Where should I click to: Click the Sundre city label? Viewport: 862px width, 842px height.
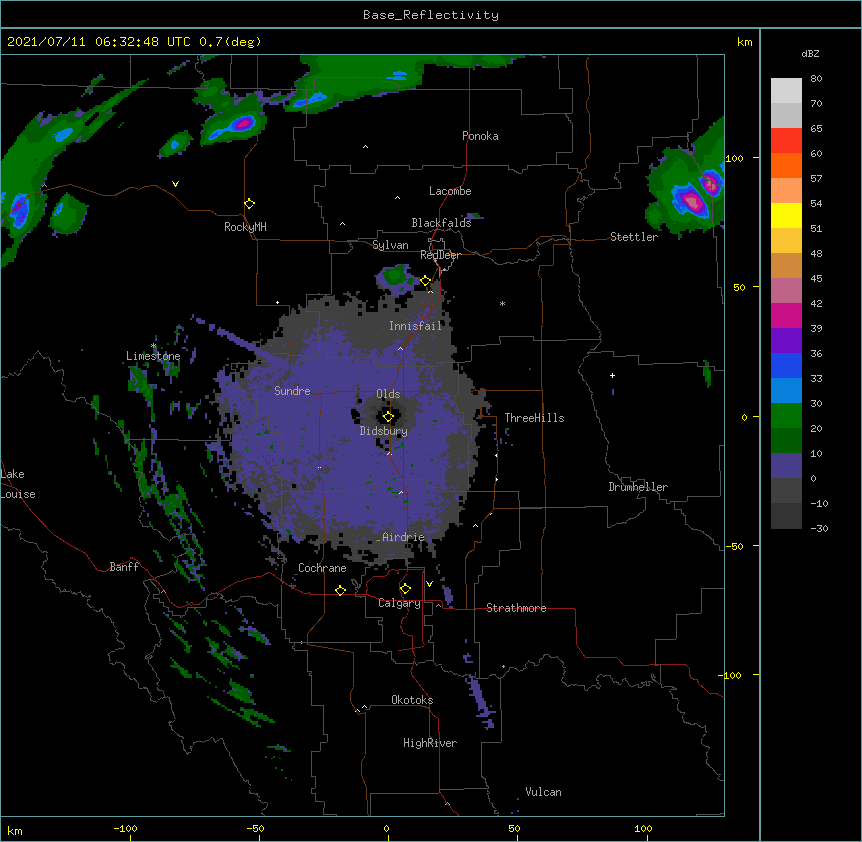(292, 391)
